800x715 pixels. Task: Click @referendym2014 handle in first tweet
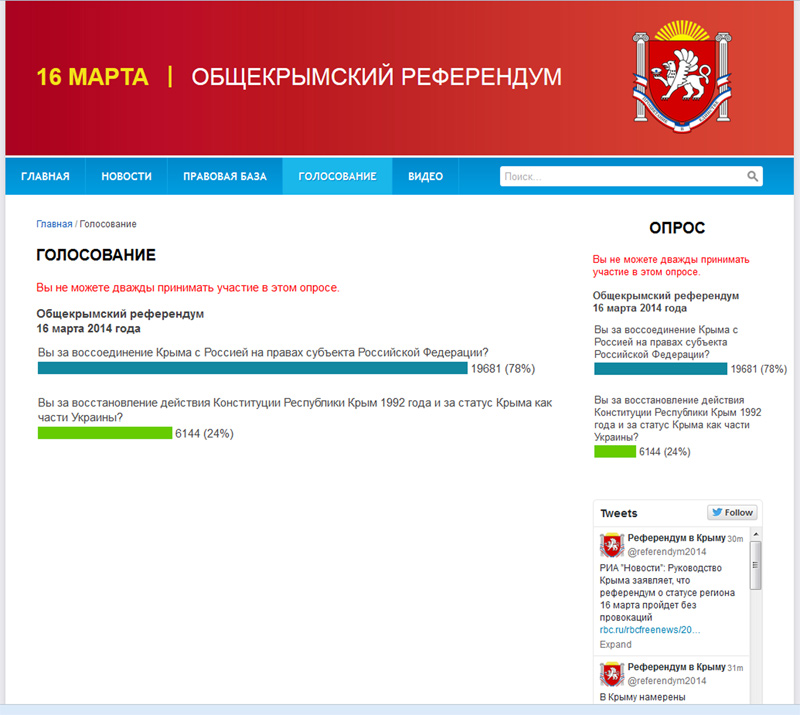point(667,552)
